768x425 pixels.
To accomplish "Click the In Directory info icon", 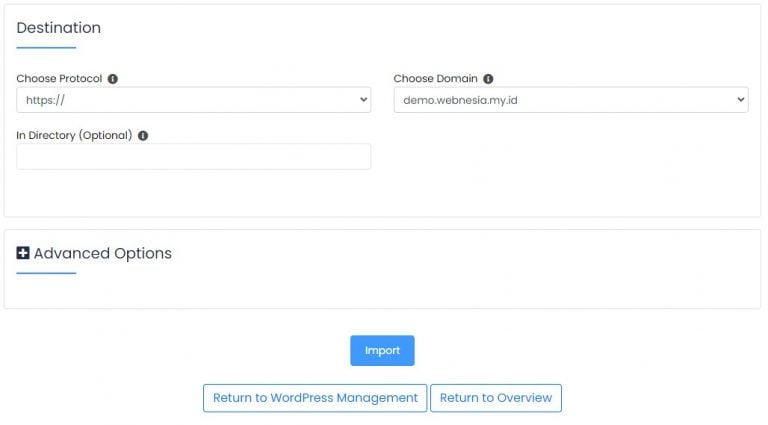I will pyautogui.click(x=143, y=136).
